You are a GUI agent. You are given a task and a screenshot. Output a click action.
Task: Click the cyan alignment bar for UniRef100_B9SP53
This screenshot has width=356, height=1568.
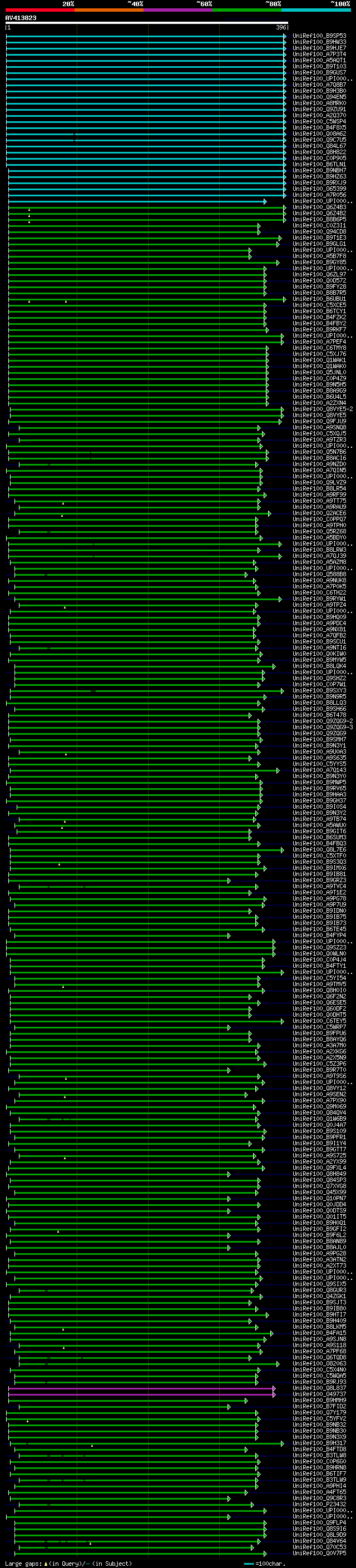pos(146,36)
